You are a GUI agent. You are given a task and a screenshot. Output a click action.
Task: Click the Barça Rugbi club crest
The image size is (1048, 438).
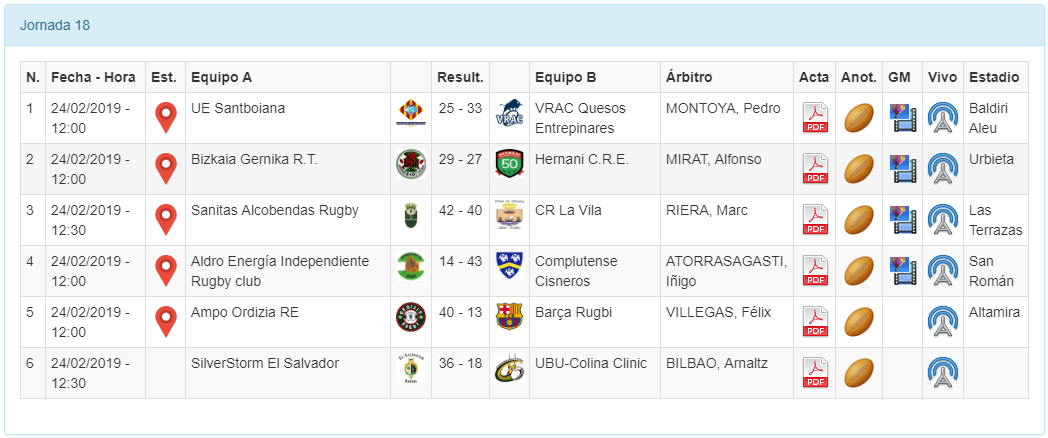click(510, 316)
